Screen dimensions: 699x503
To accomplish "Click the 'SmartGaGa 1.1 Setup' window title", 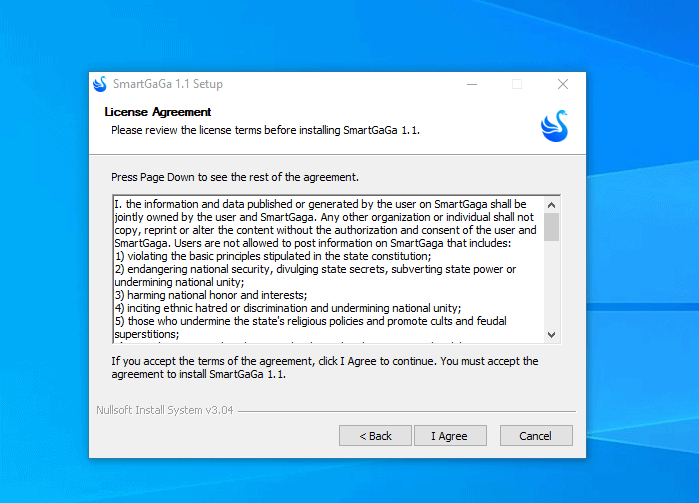I will 168,84.
